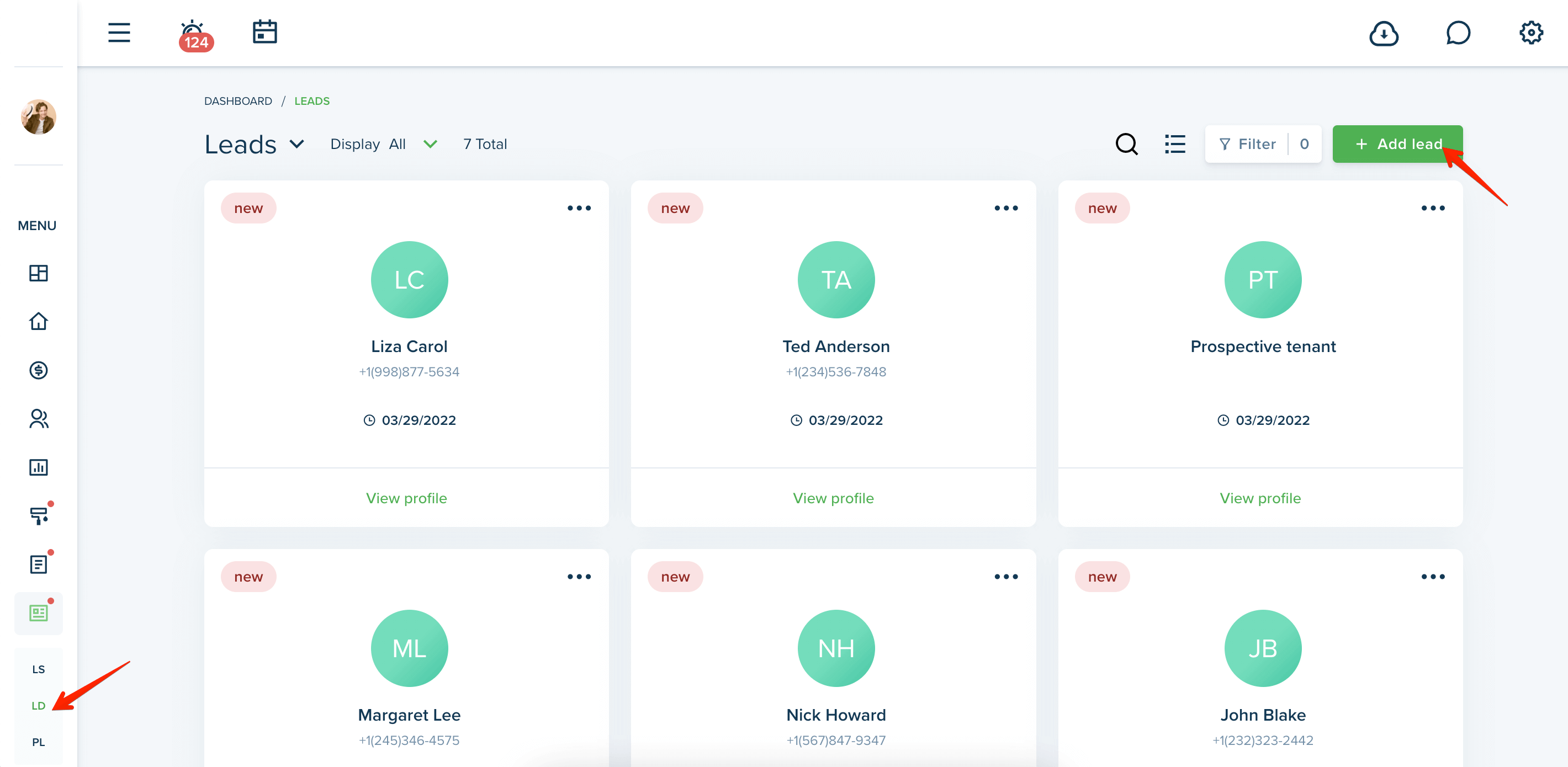Image resolution: width=1568 pixels, height=767 pixels.
Task: Click phone number +1(567)847-9347
Action: click(836, 740)
